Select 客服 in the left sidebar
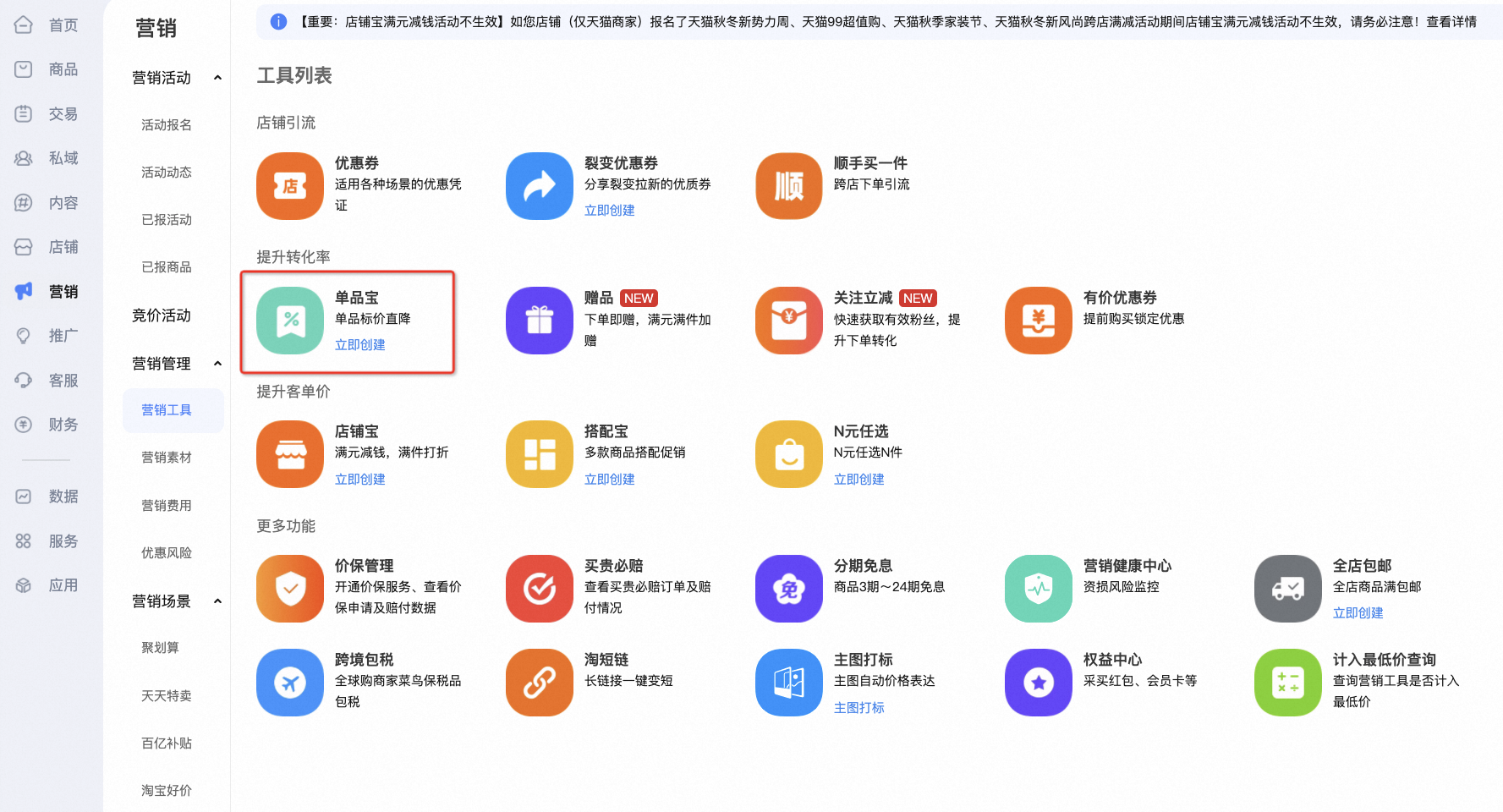The width and height of the screenshot is (1503, 812). pos(47,381)
